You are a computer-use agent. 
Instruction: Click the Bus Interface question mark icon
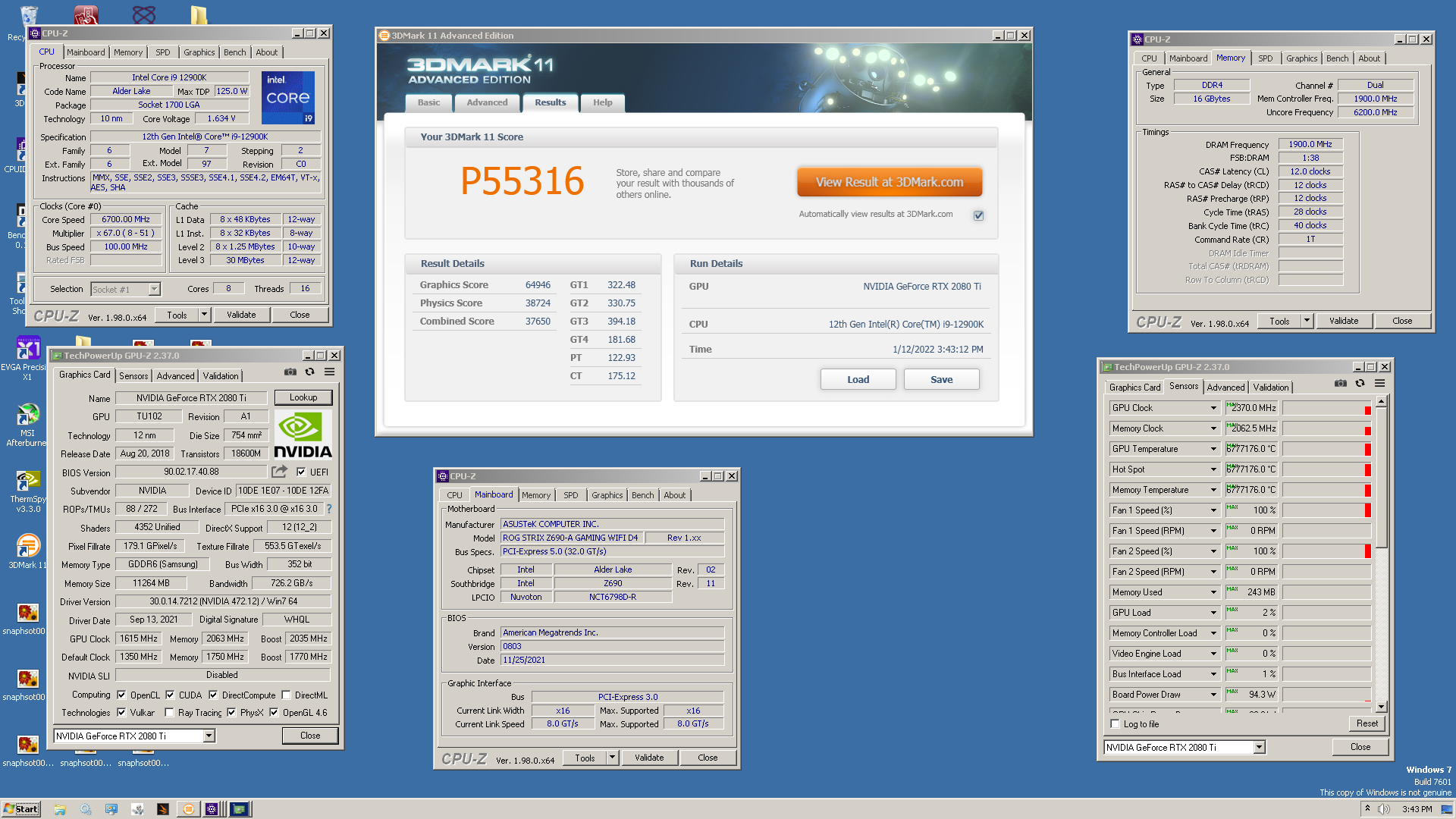[x=329, y=509]
